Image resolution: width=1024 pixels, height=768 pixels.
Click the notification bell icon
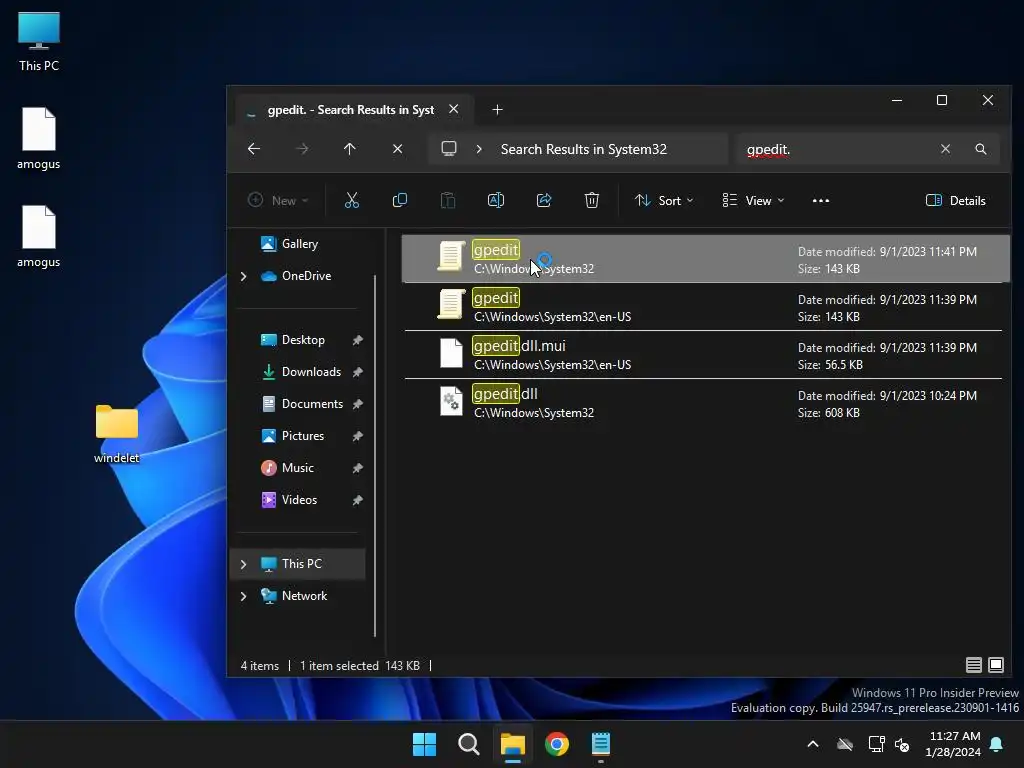coord(997,744)
